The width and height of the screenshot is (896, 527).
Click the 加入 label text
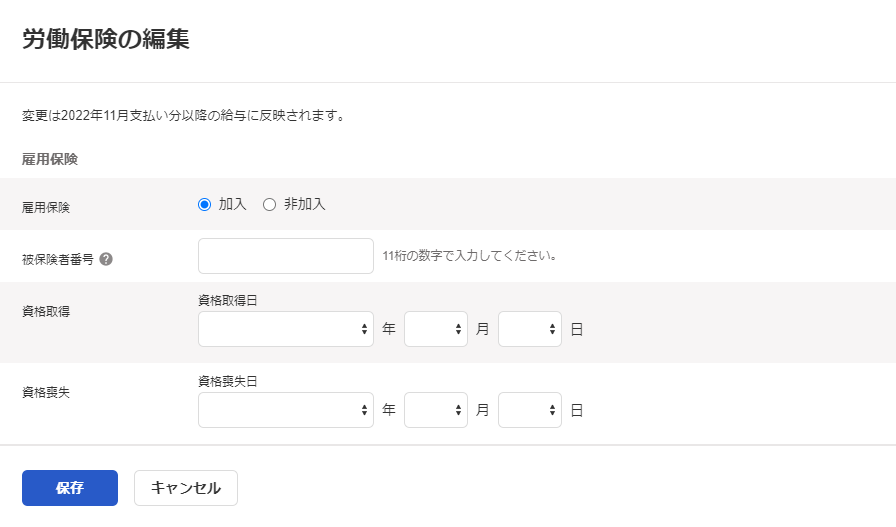point(232,204)
